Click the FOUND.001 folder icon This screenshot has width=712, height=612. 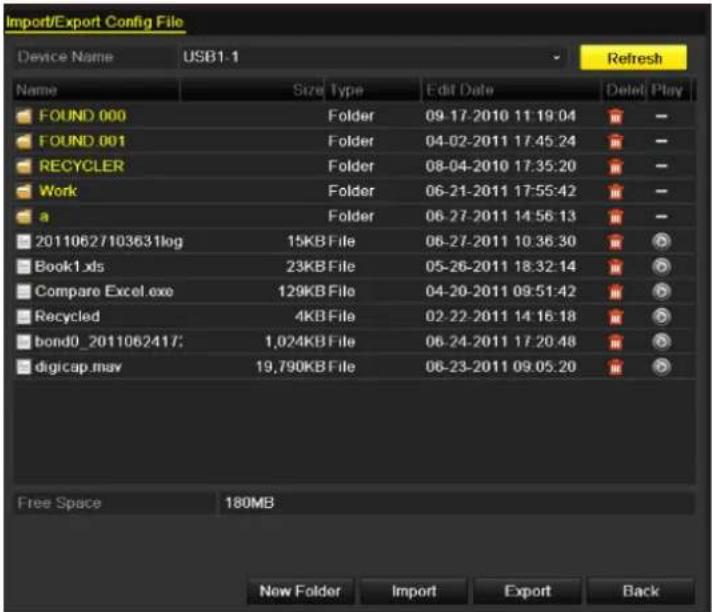click(24, 141)
